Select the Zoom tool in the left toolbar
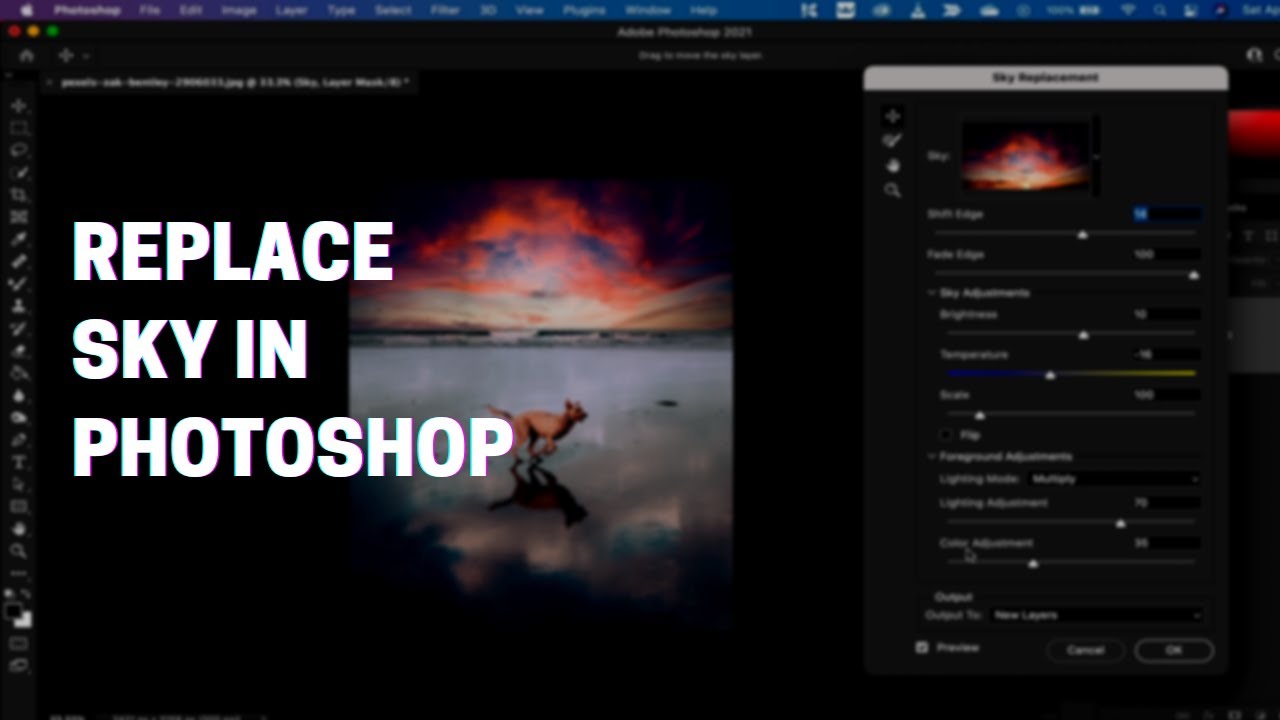The image size is (1280, 720). (19, 550)
